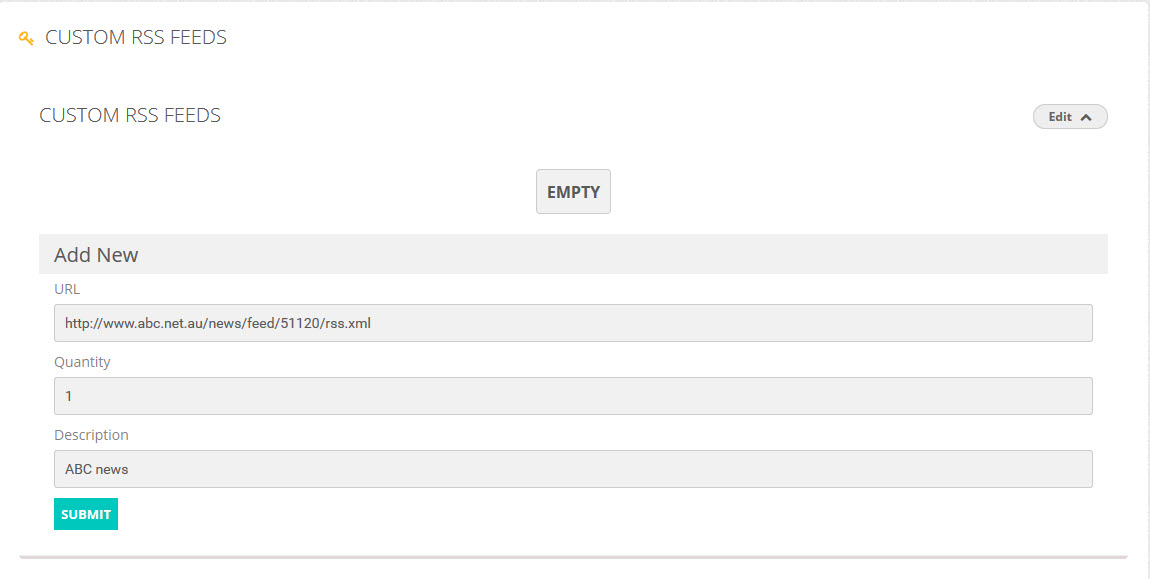
Task: Click the divider line below Submit
Action: [573, 555]
